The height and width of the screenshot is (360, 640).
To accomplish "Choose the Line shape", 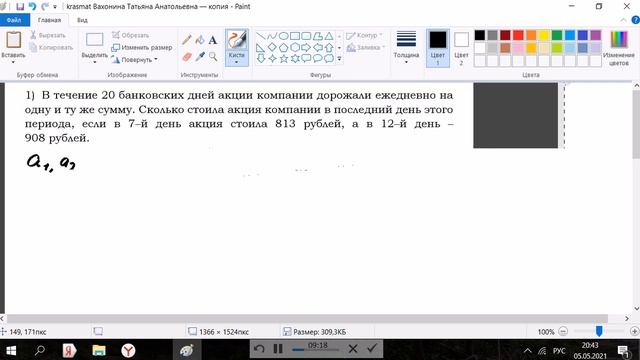I will pos(261,36).
